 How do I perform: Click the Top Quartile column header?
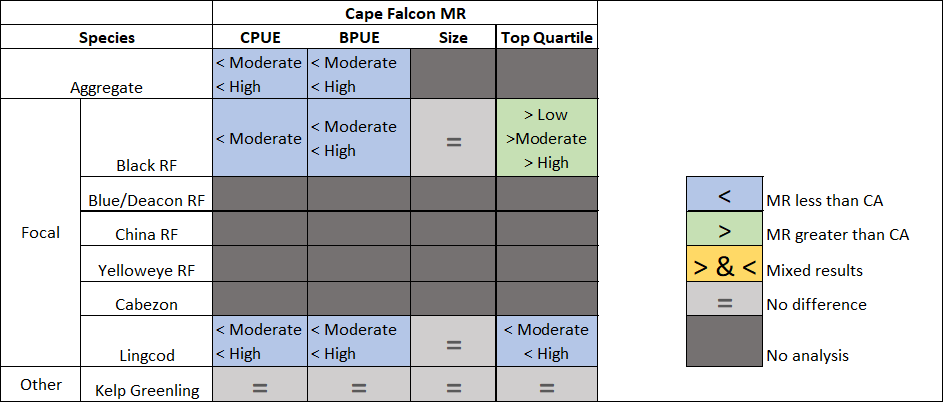tap(547, 38)
